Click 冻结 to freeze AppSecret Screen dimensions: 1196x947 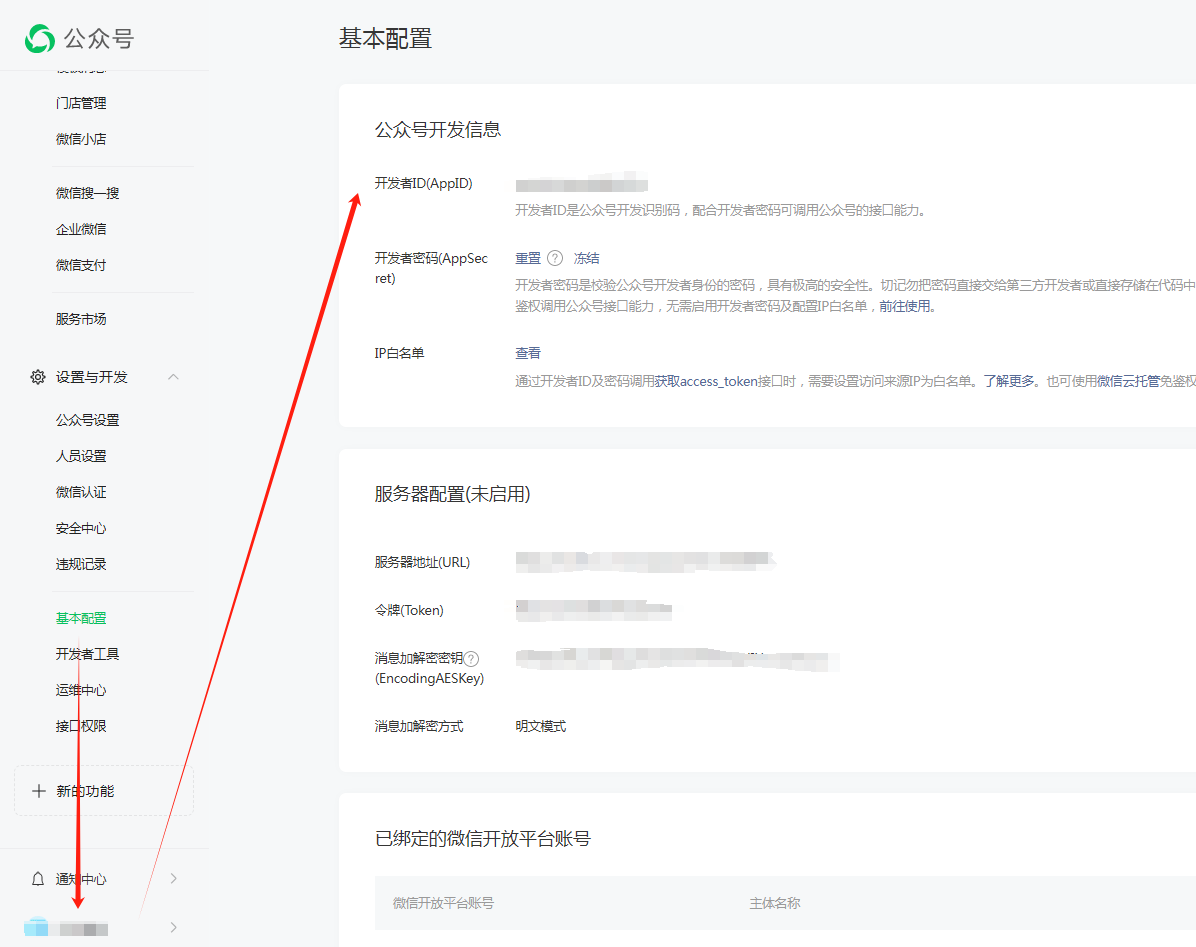coord(587,258)
